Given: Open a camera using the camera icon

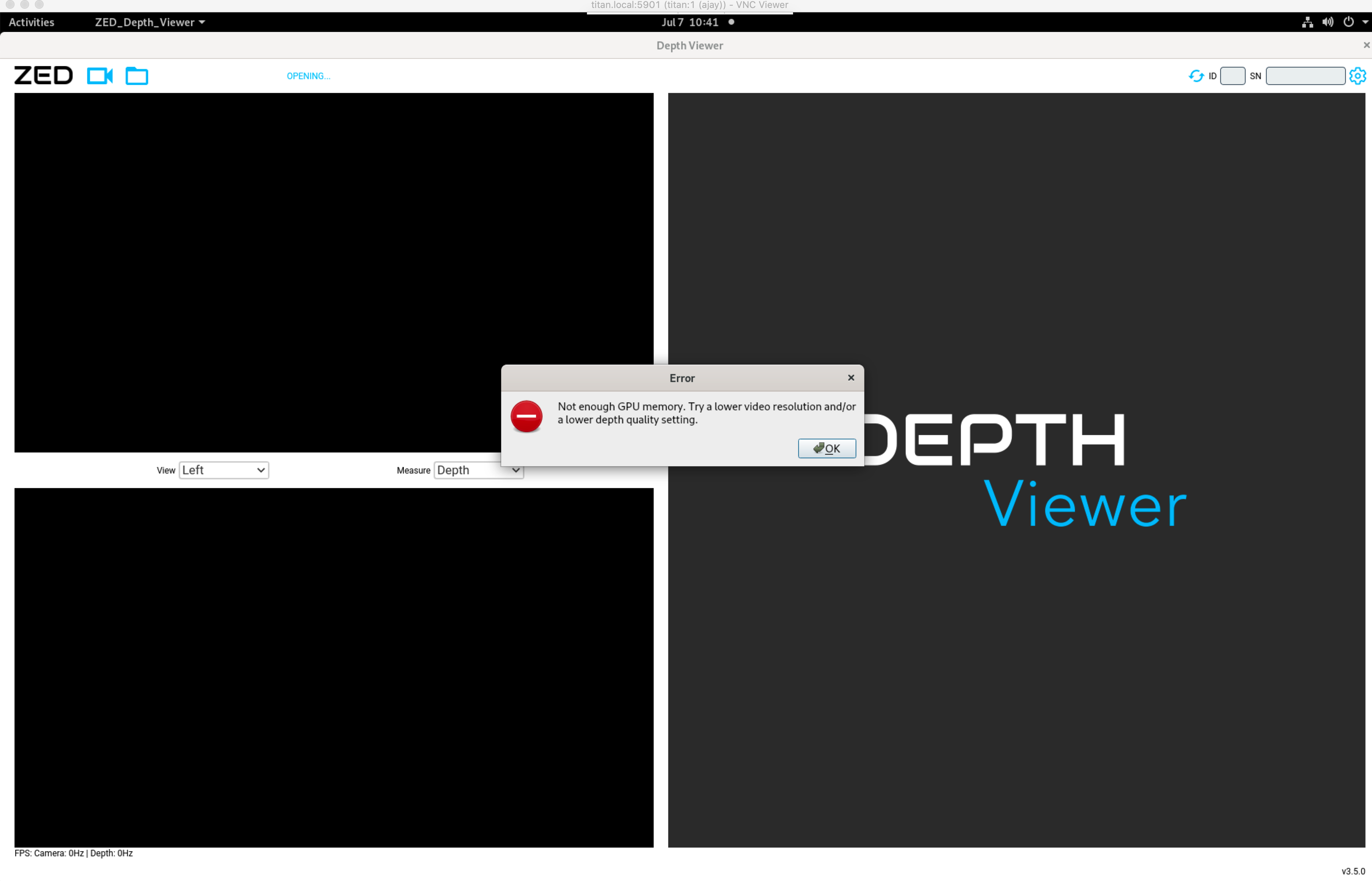Looking at the screenshot, I should click(x=100, y=76).
